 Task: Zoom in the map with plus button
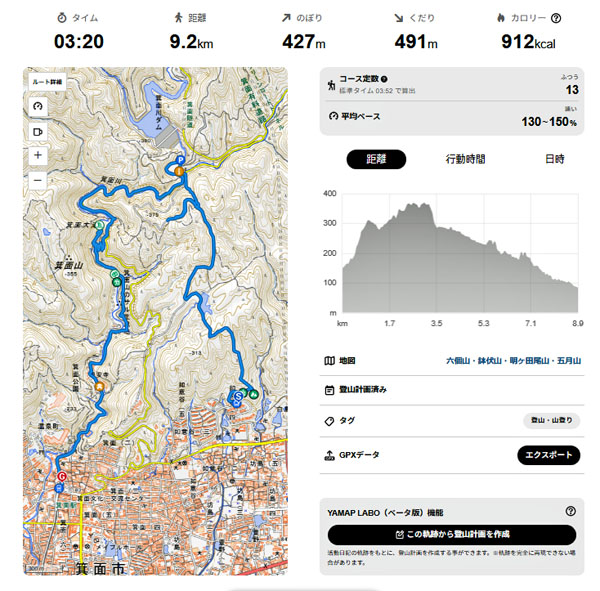click(38, 156)
